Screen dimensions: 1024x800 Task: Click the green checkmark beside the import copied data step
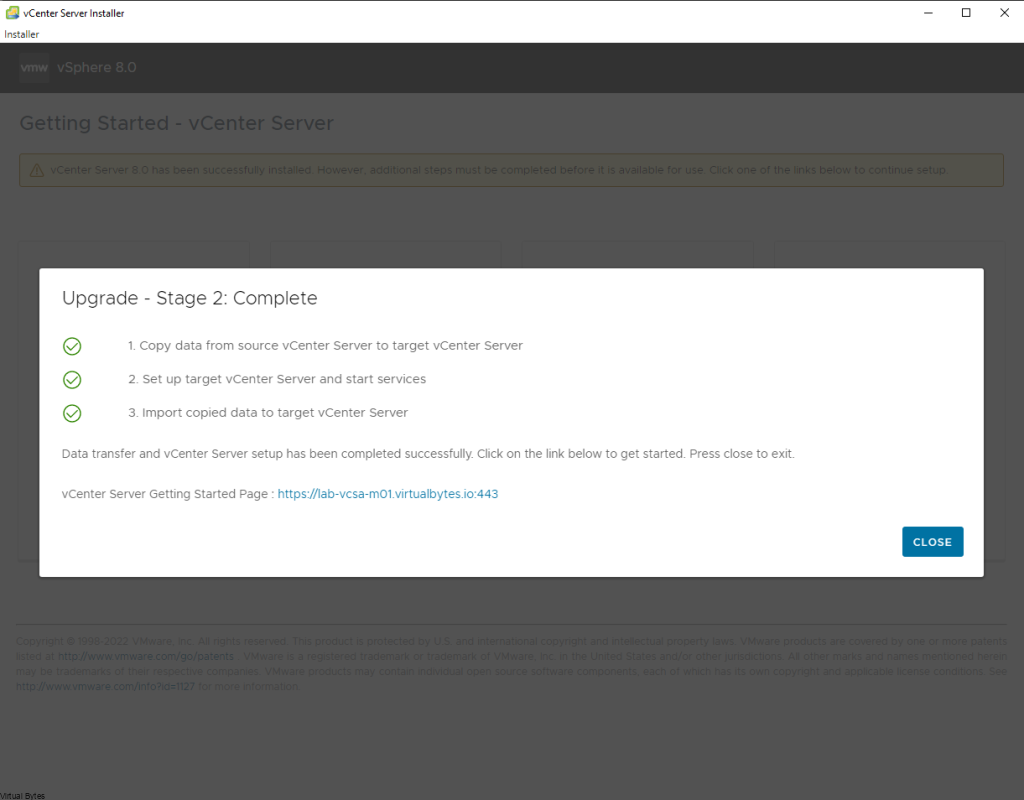[72, 413]
